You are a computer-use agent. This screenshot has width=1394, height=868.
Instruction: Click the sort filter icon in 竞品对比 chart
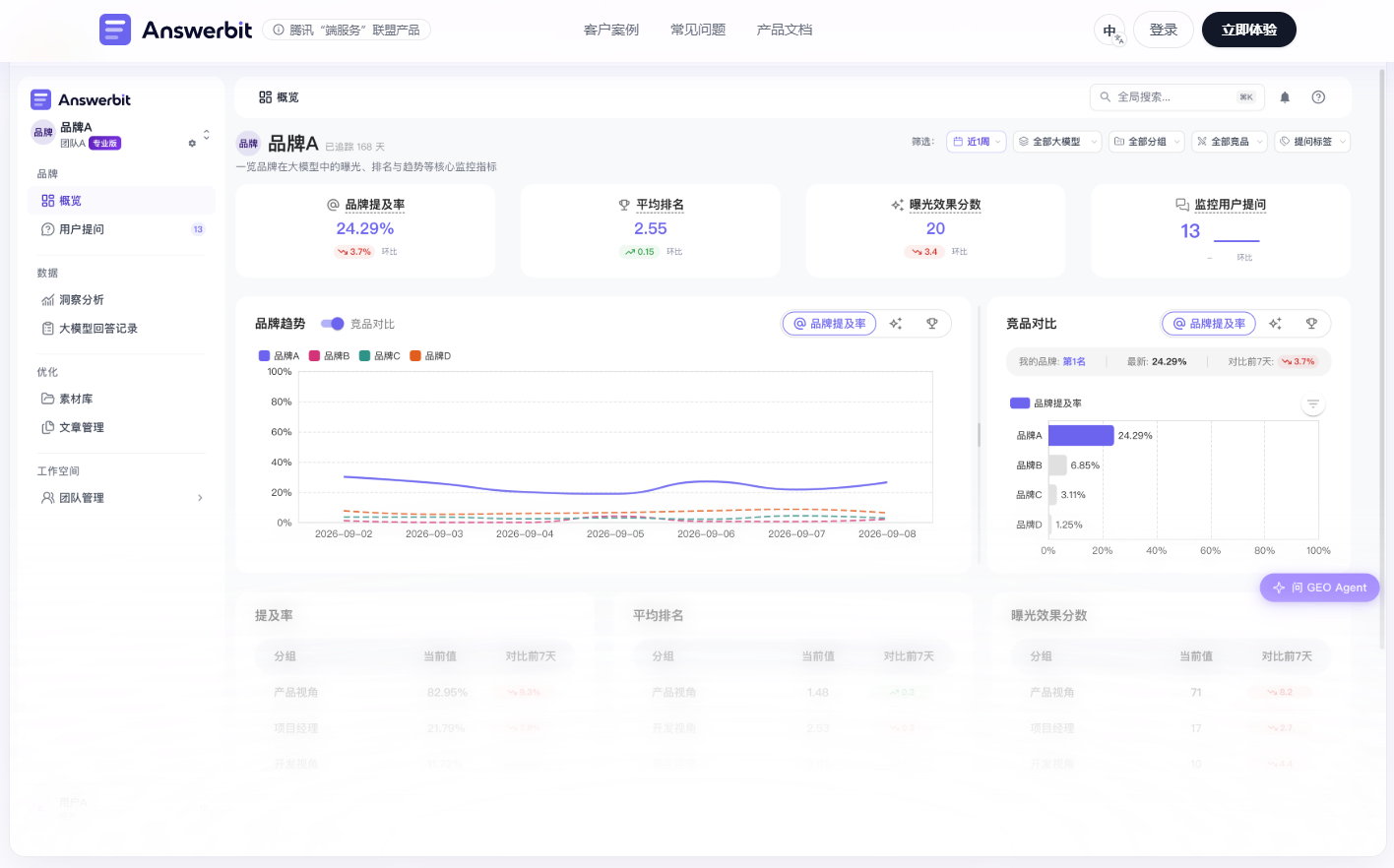click(x=1313, y=404)
